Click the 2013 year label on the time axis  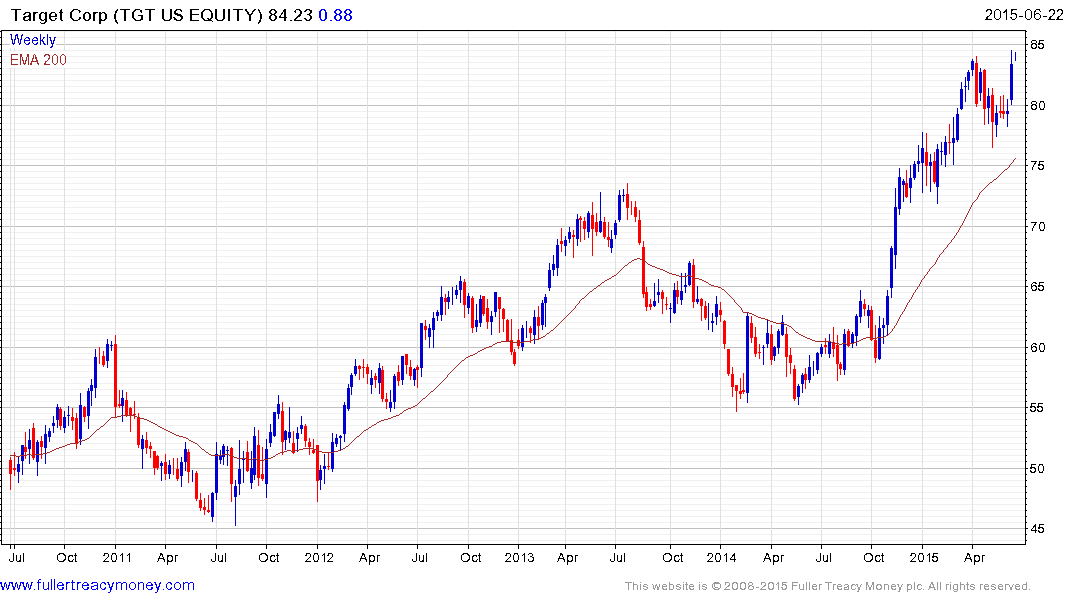[519, 557]
